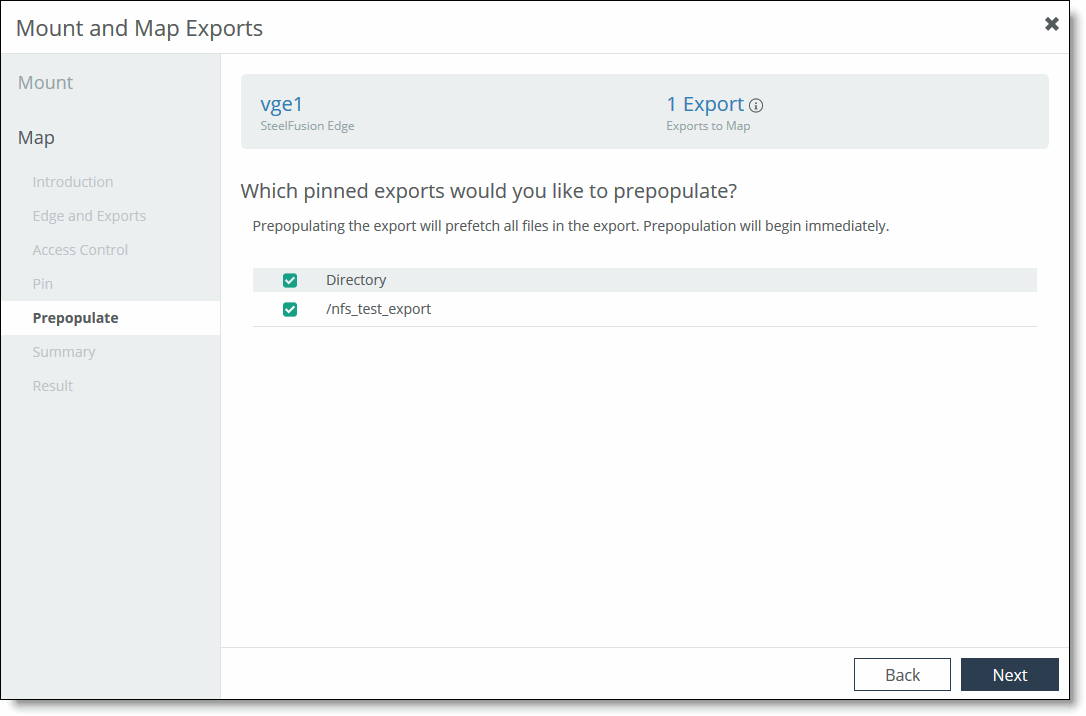Viewport: 1086px width, 716px height.
Task: Click the Back button
Action: coord(902,674)
